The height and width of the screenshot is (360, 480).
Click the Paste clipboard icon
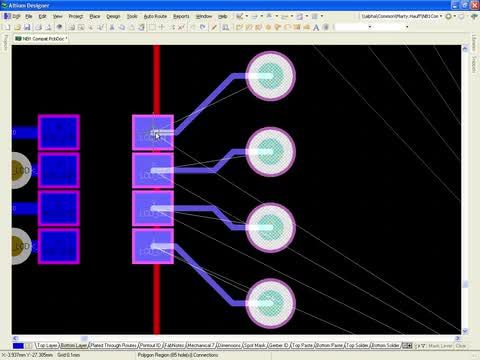tap(132, 27)
